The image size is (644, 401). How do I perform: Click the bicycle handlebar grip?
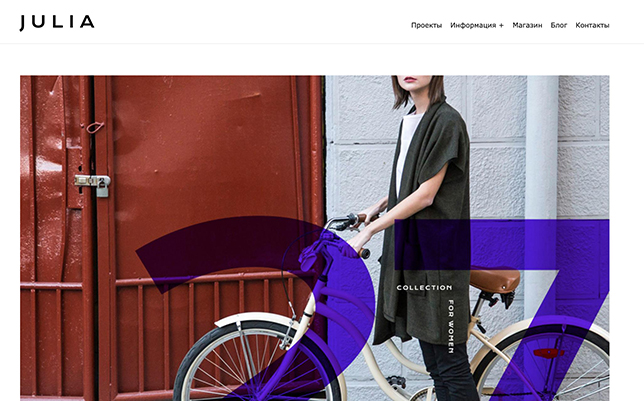364,253
